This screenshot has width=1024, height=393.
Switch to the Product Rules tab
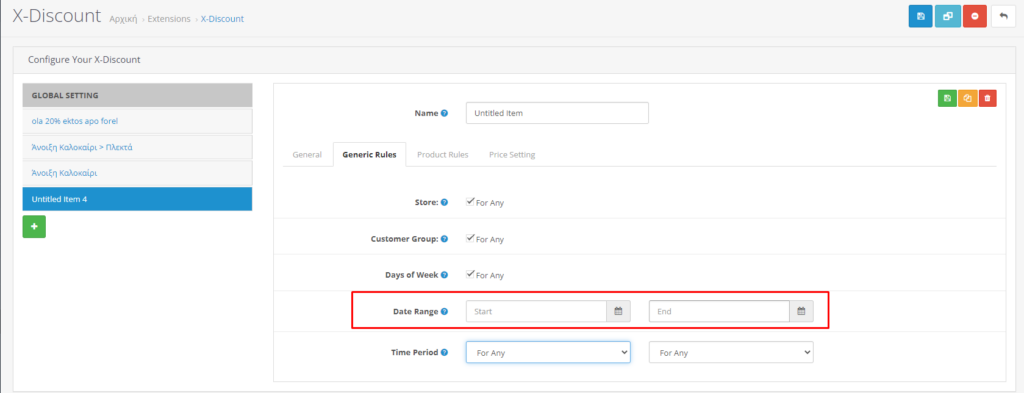pos(443,155)
